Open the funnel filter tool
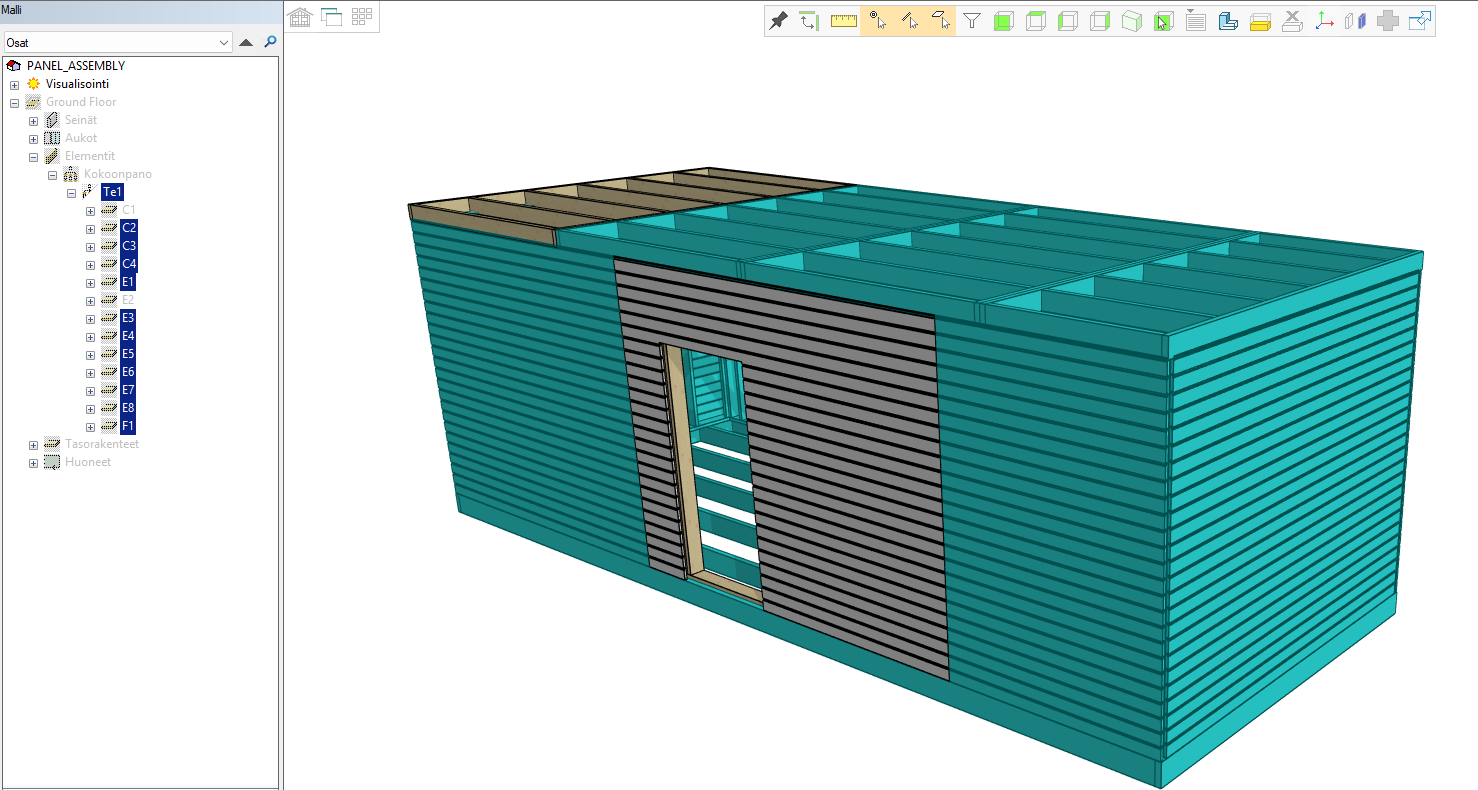Viewport: 1478px width, 790px height. click(971, 21)
